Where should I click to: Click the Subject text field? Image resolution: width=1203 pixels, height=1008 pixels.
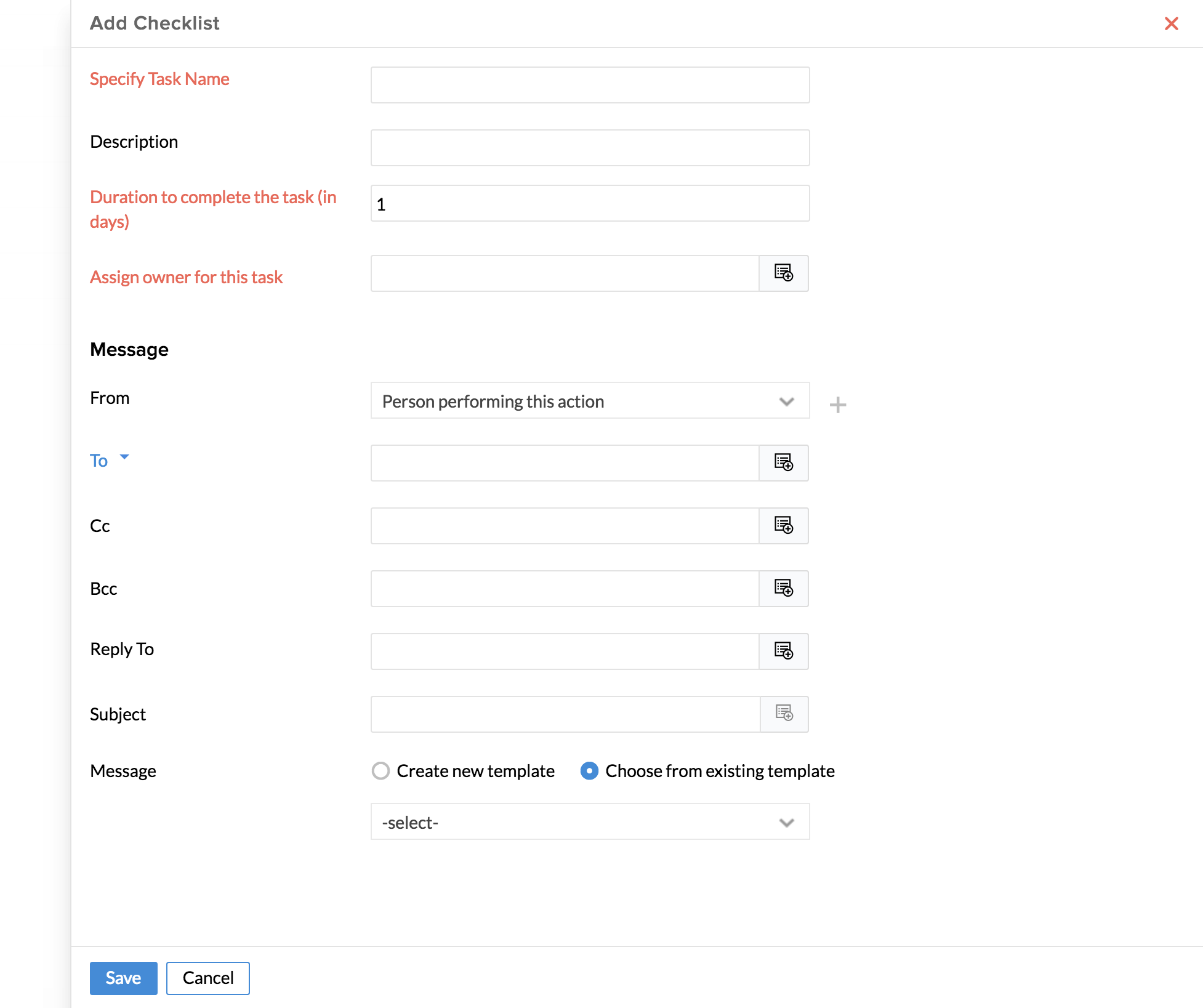[x=565, y=714]
